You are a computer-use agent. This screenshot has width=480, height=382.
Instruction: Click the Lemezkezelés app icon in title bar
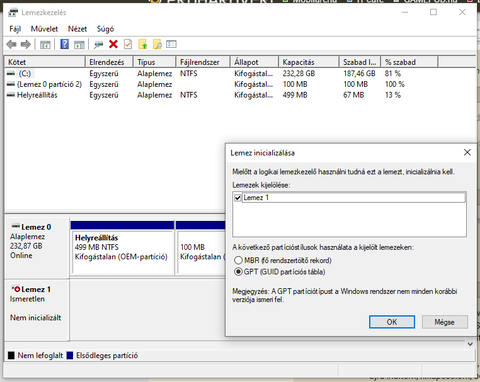click(x=13, y=13)
